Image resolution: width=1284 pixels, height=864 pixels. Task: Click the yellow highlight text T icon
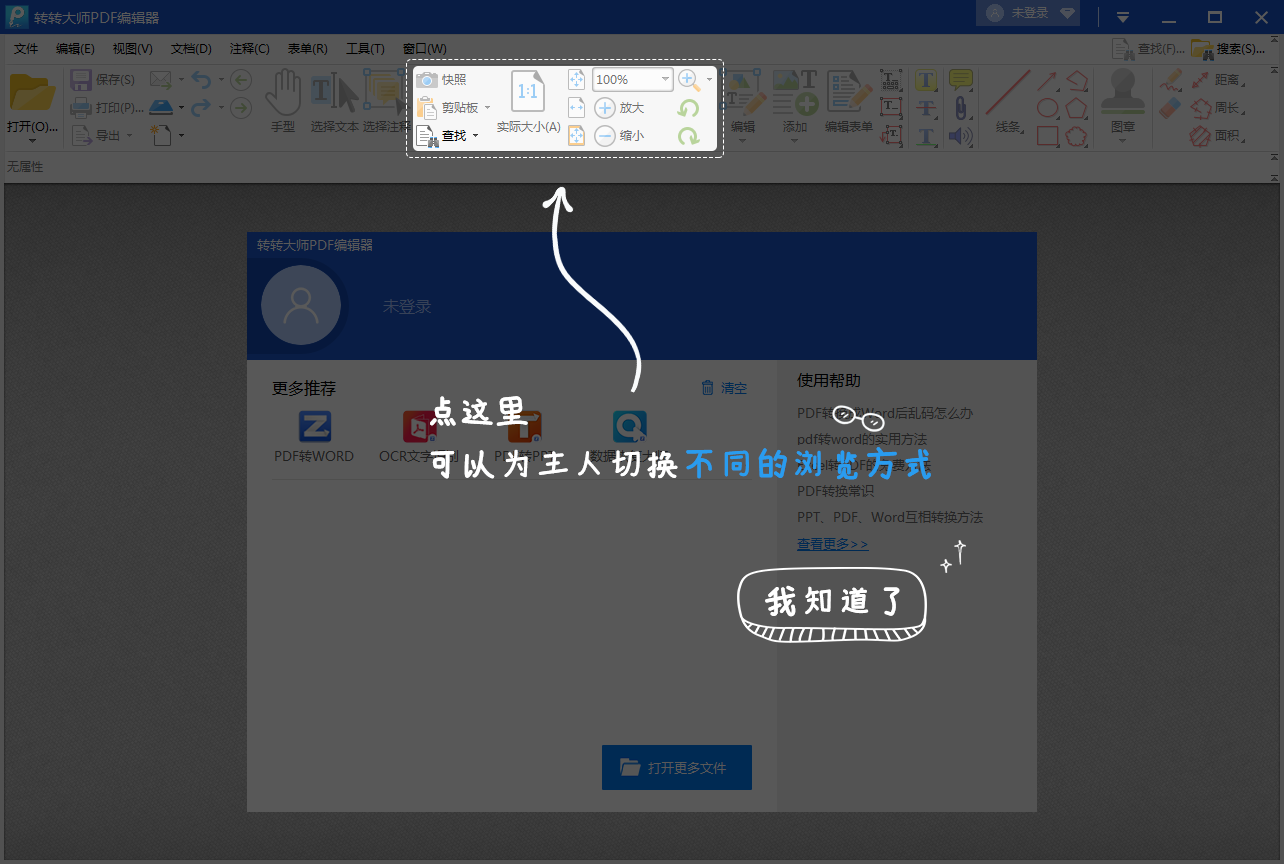tap(927, 80)
